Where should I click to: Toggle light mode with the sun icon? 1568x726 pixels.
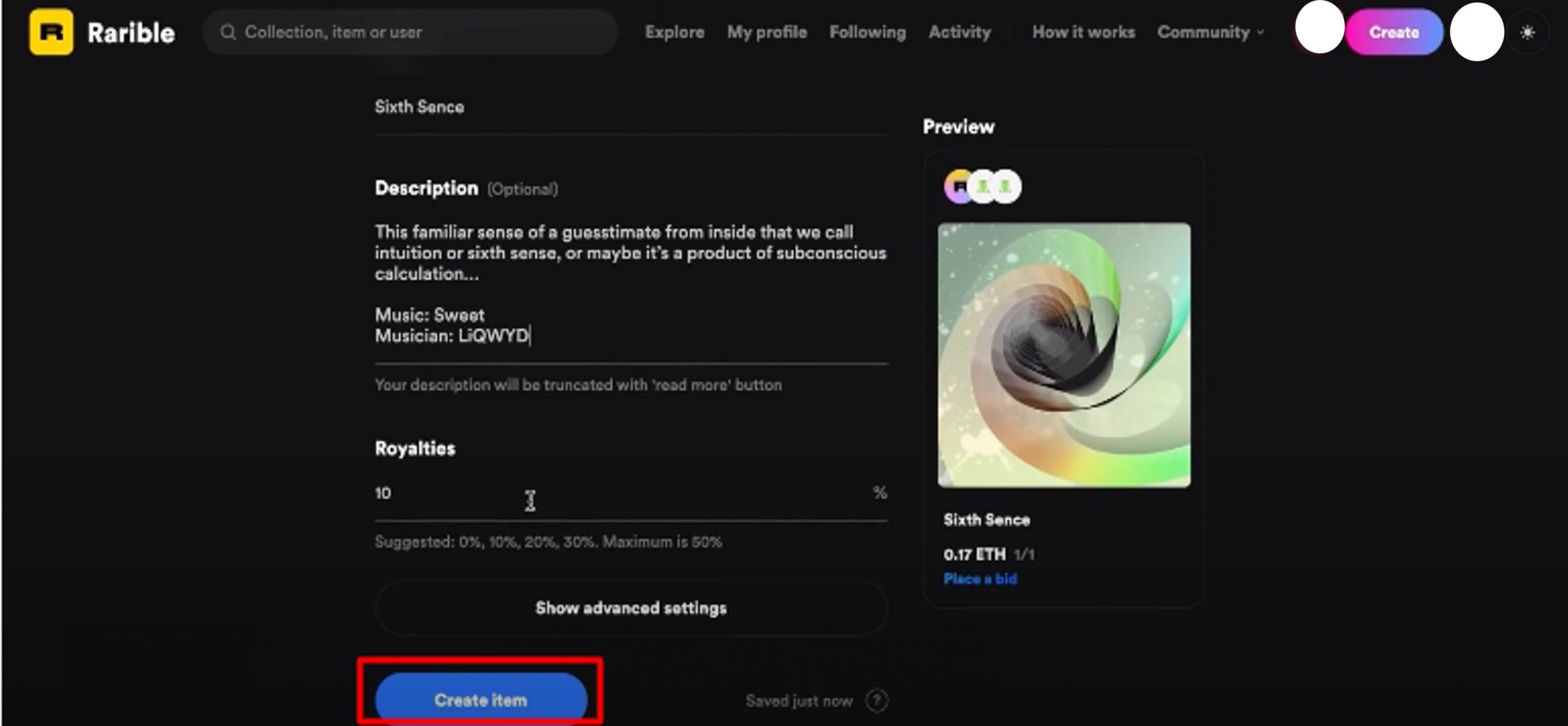(x=1529, y=32)
